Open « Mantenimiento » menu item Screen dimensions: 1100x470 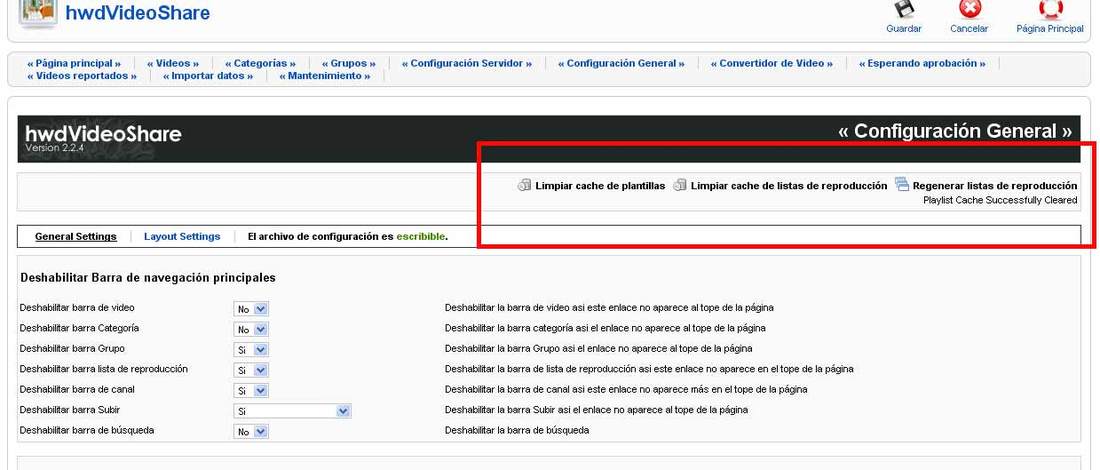click(325, 76)
